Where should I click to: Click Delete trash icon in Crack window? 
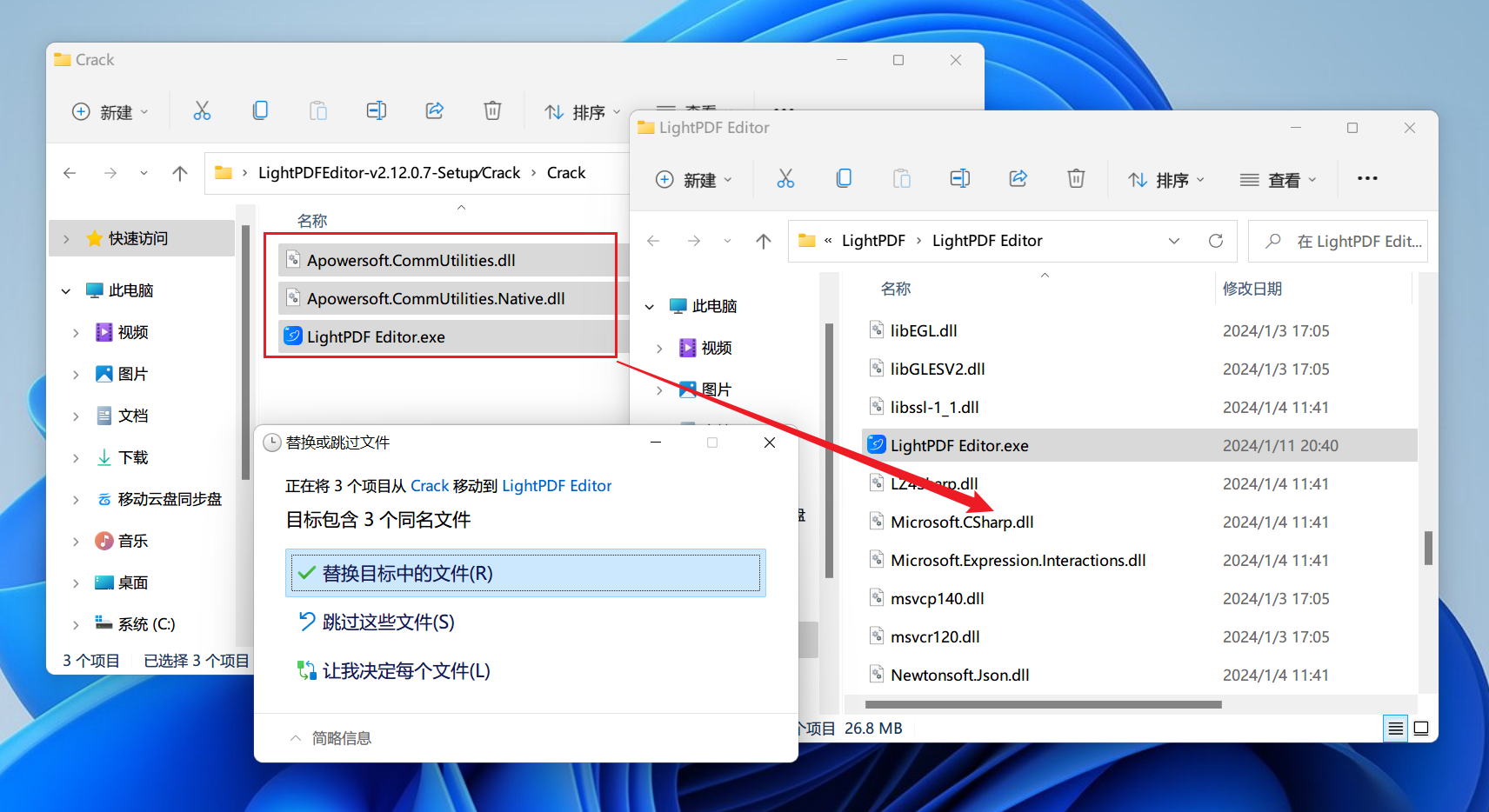[492, 110]
